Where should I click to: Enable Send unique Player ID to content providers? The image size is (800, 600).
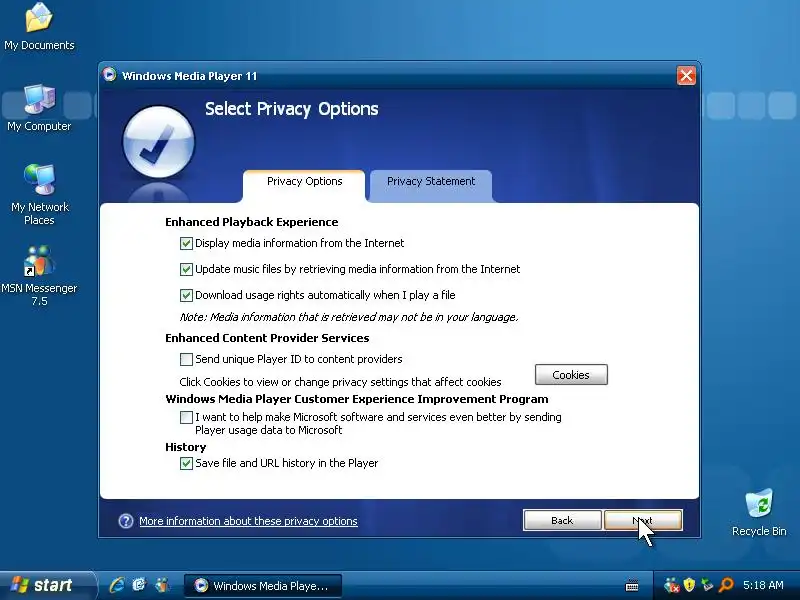pyautogui.click(x=186, y=359)
